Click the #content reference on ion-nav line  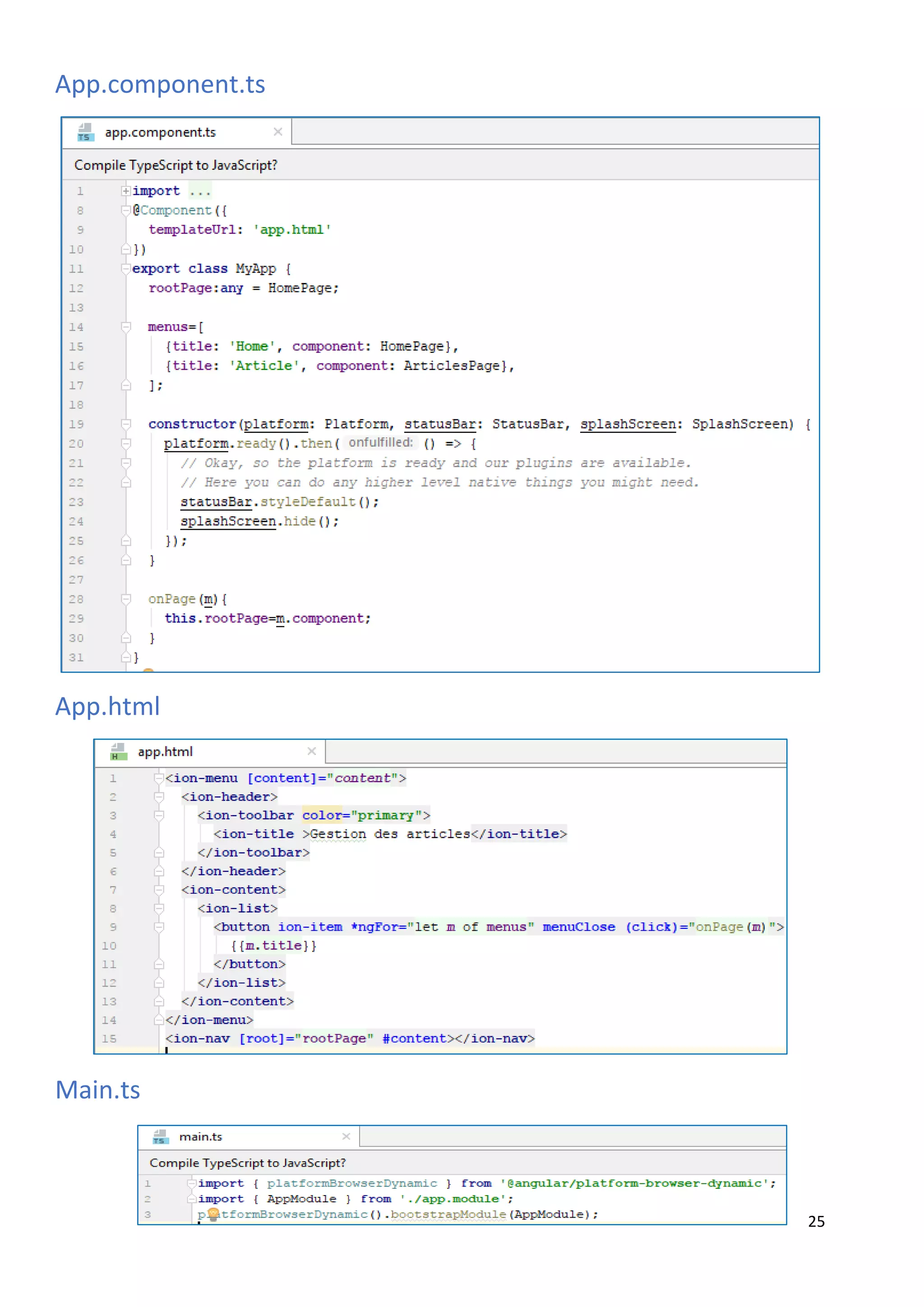pos(414,1039)
